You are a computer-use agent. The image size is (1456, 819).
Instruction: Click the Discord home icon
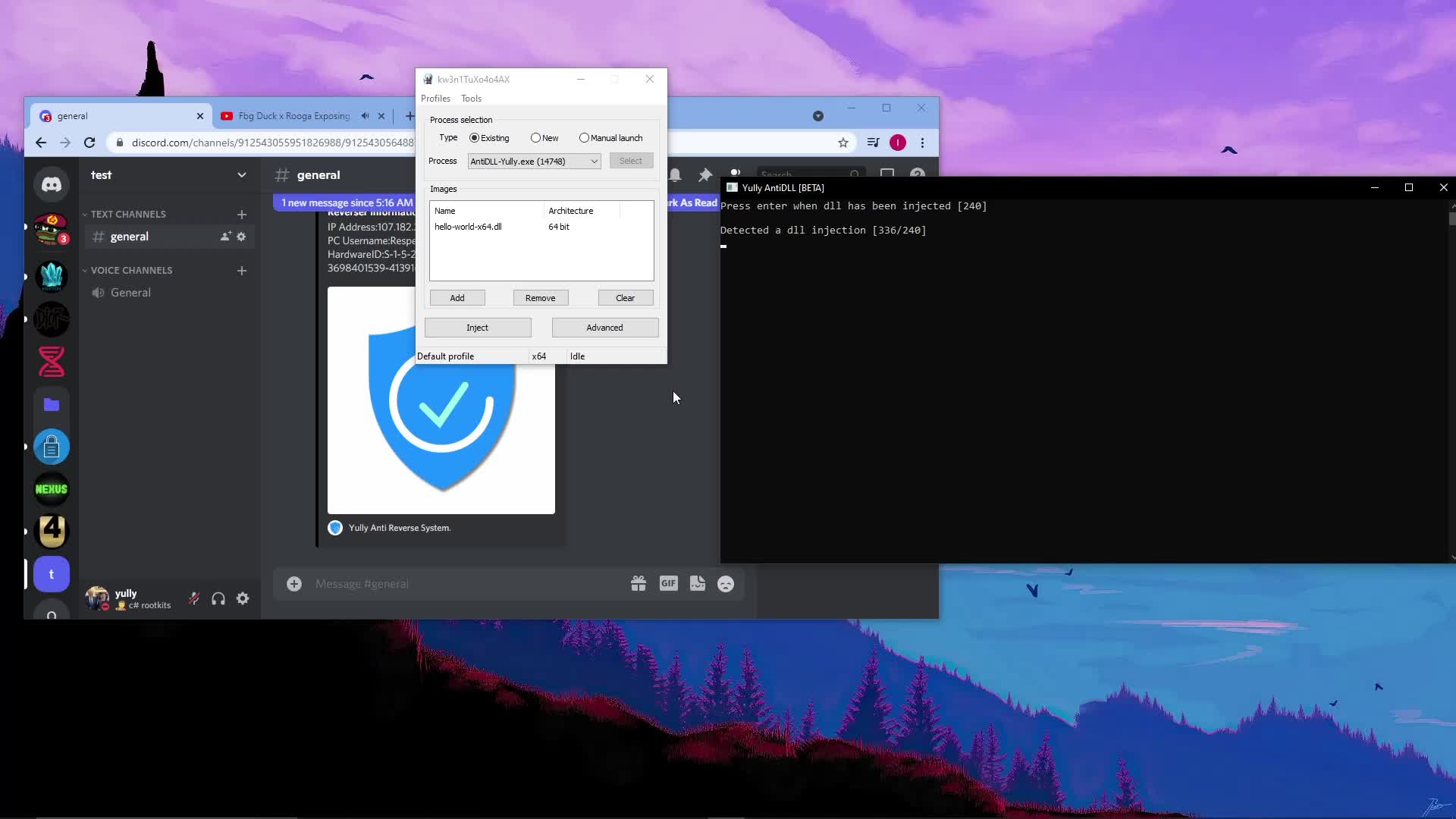click(52, 184)
